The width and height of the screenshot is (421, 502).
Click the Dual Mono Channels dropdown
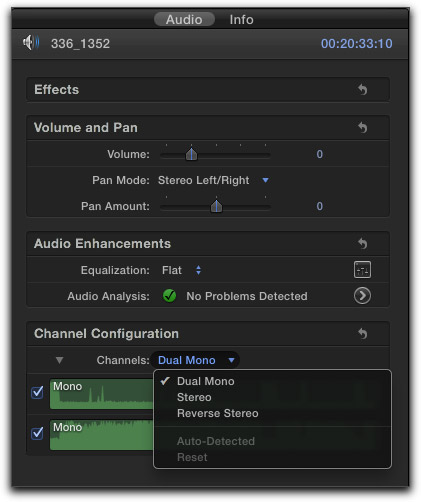click(x=195, y=360)
